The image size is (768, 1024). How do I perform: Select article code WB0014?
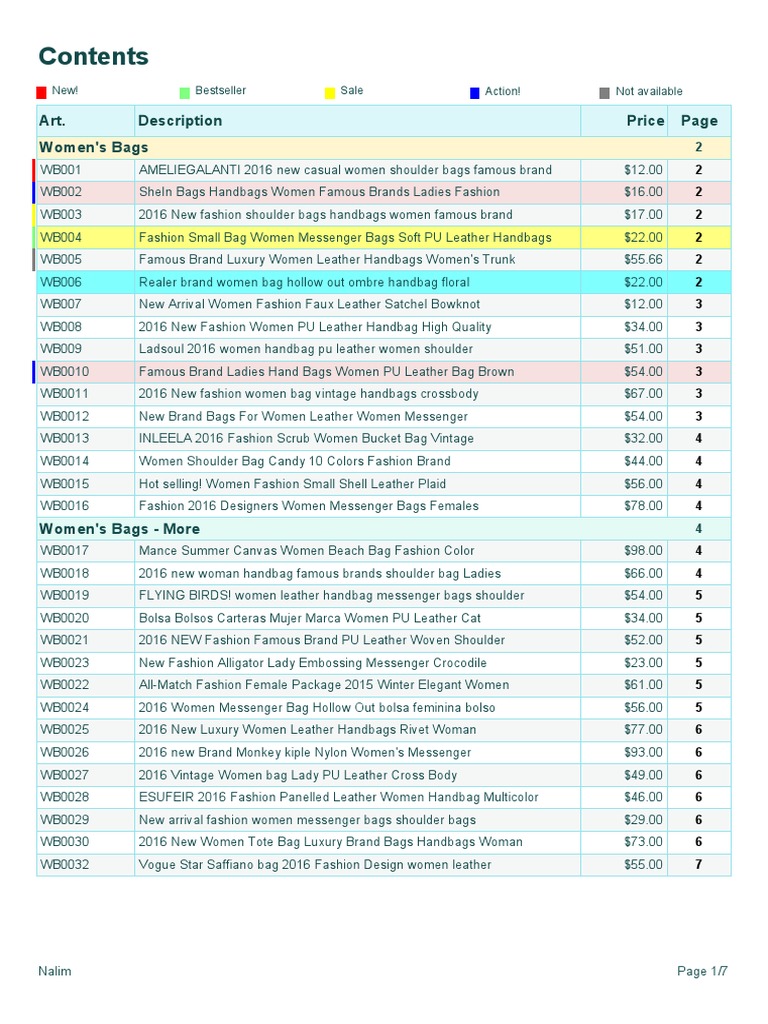pos(64,461)
